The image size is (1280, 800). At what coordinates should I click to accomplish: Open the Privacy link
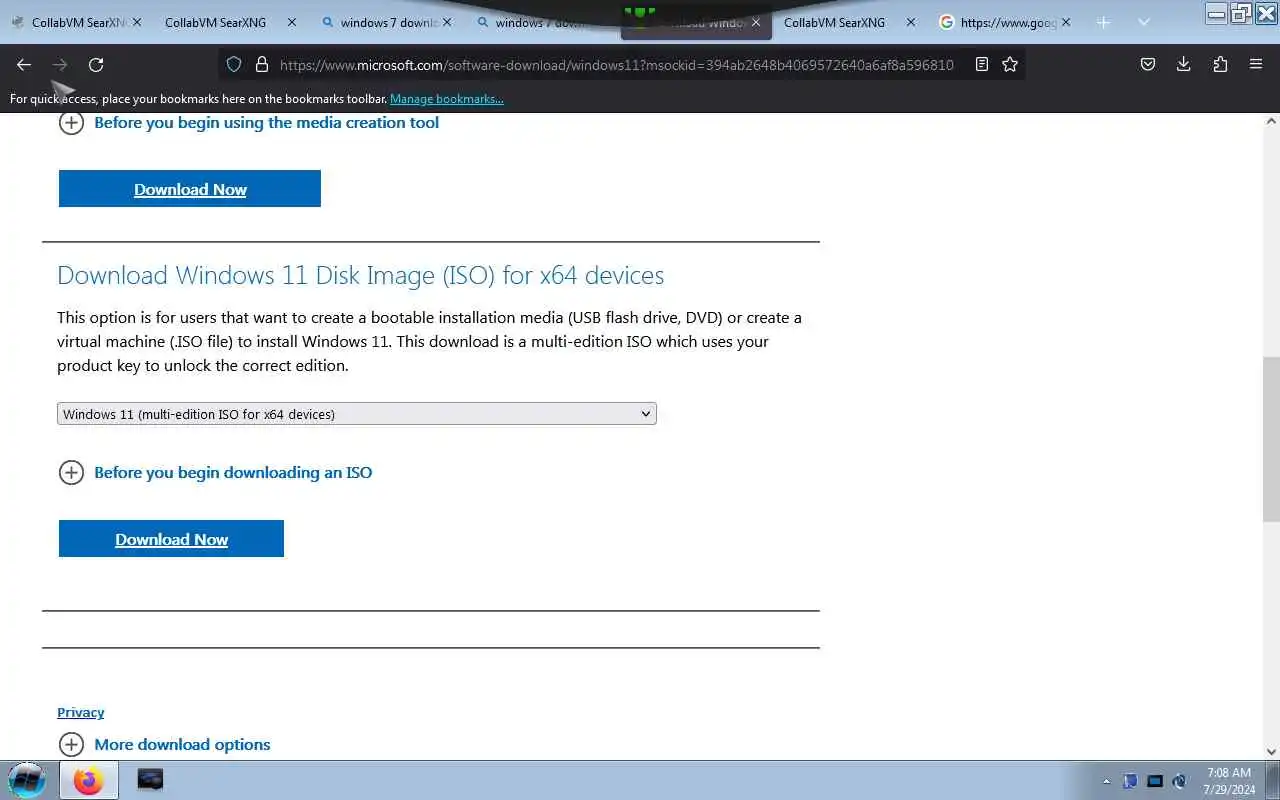click(x=81, y=712)
